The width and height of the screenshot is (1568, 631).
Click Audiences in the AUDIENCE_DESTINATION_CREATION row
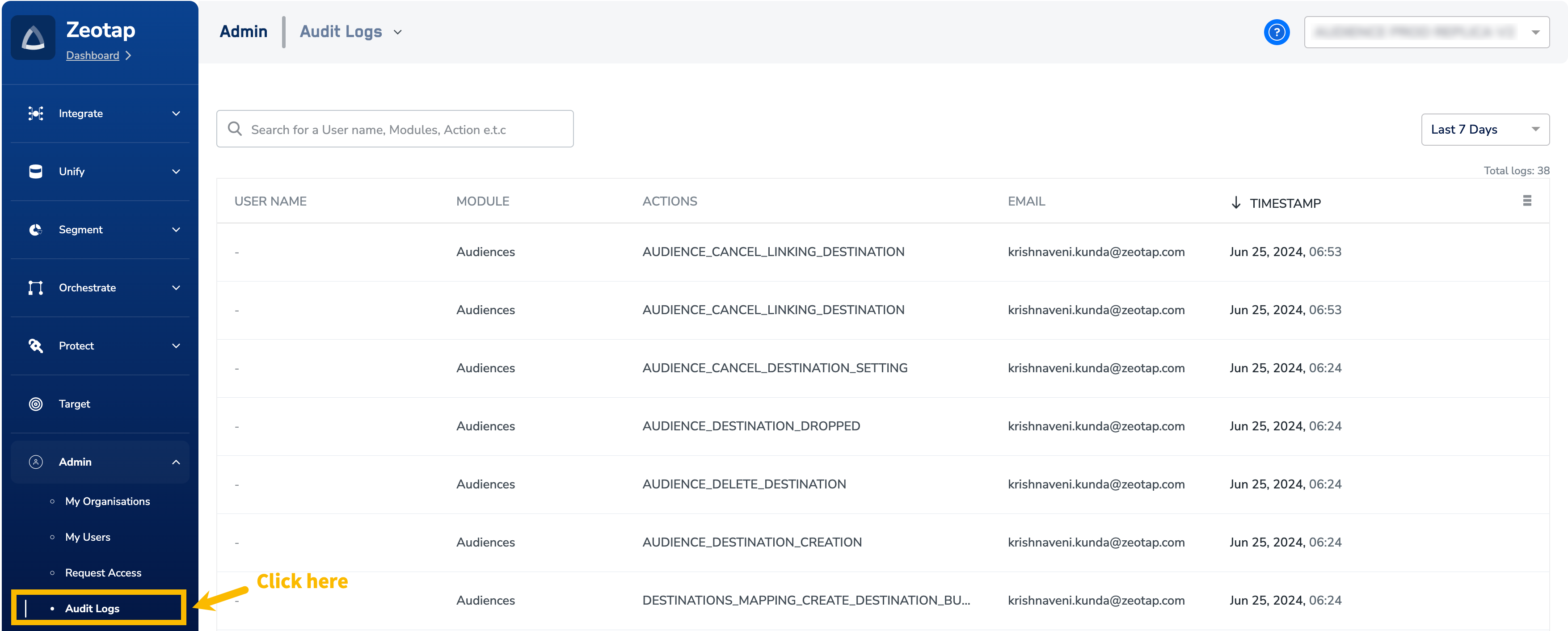[485, 542]
